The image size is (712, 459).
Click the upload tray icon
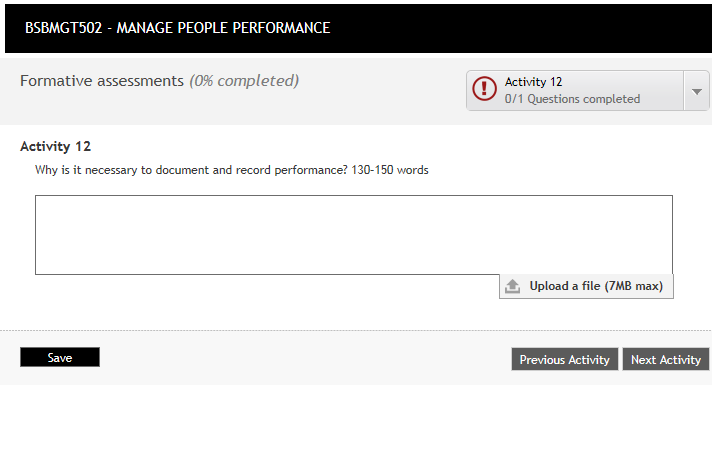coord(513,286)
